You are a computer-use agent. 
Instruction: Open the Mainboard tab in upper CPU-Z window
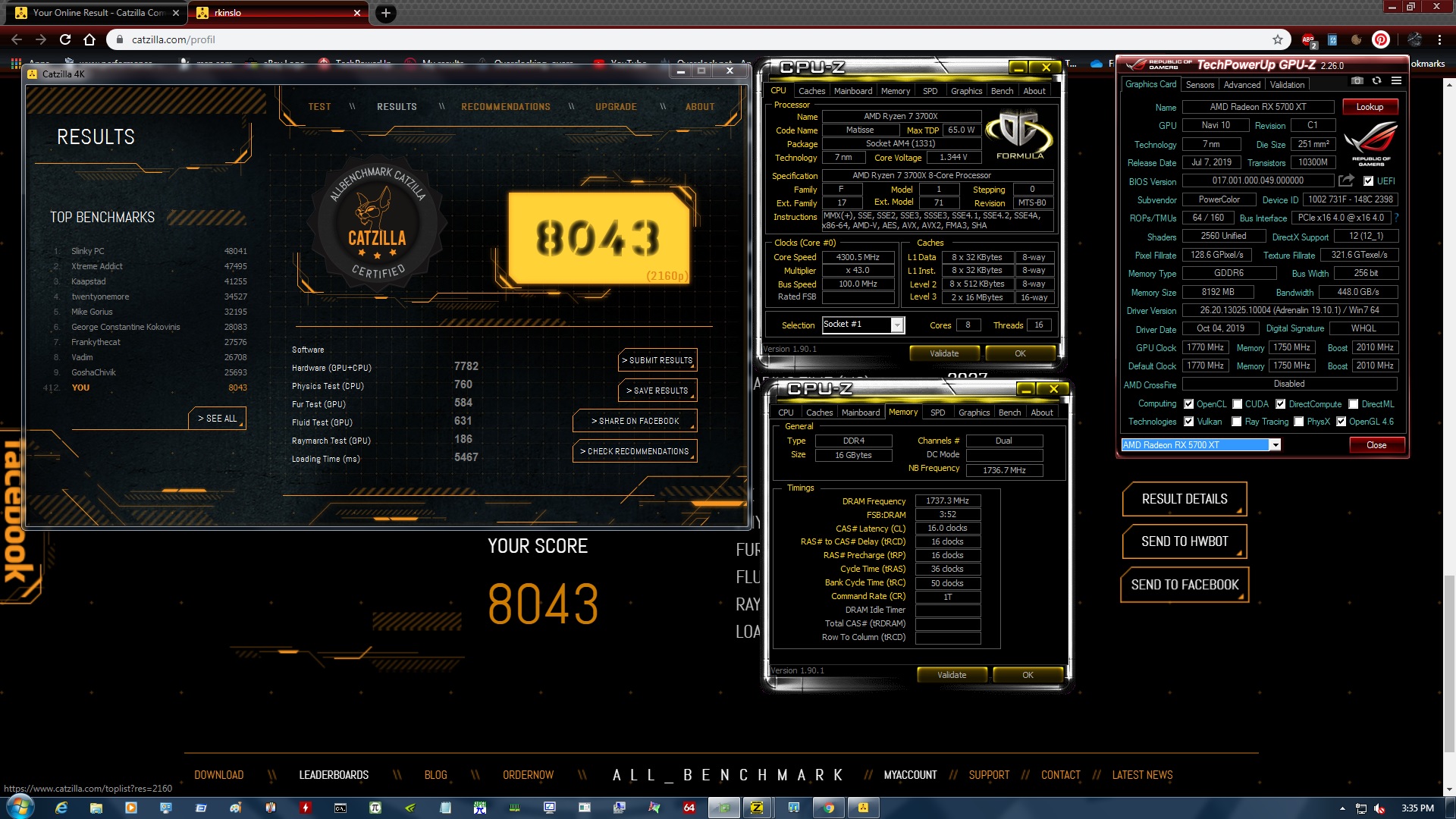(x=853, y=91)
